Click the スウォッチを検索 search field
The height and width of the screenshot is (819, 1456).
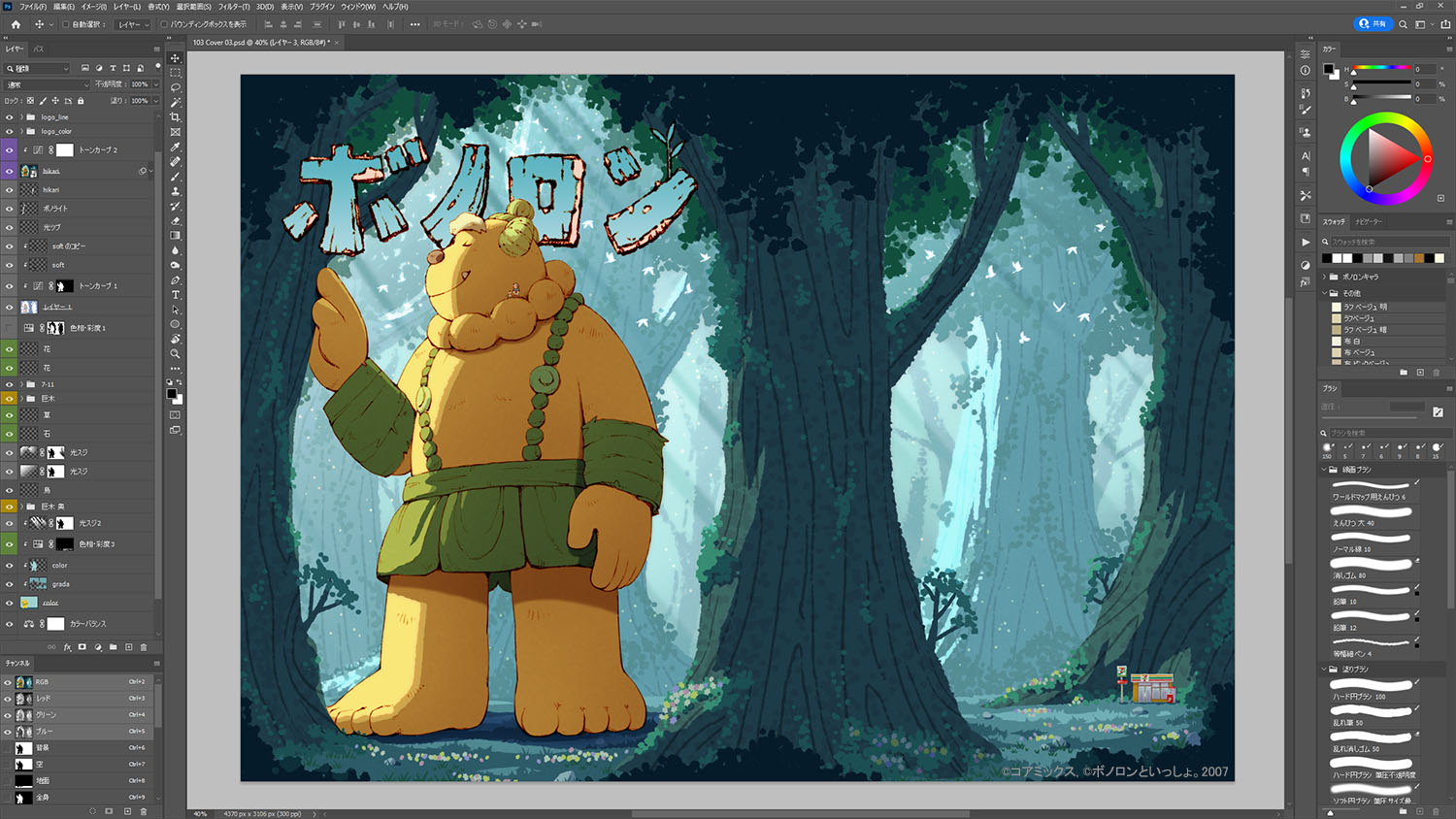point(1390,243)
